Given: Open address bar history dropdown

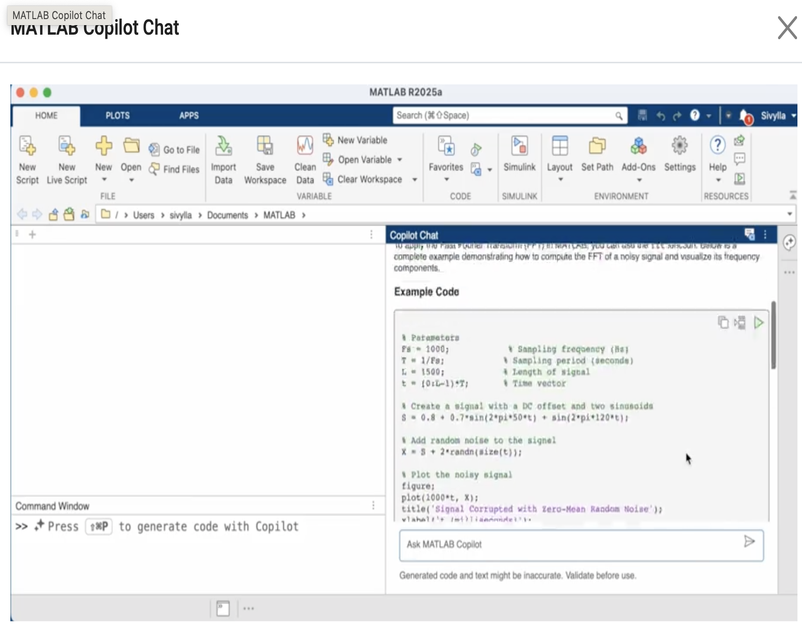Looking at the screenshot, I should [x=790, y=214].
